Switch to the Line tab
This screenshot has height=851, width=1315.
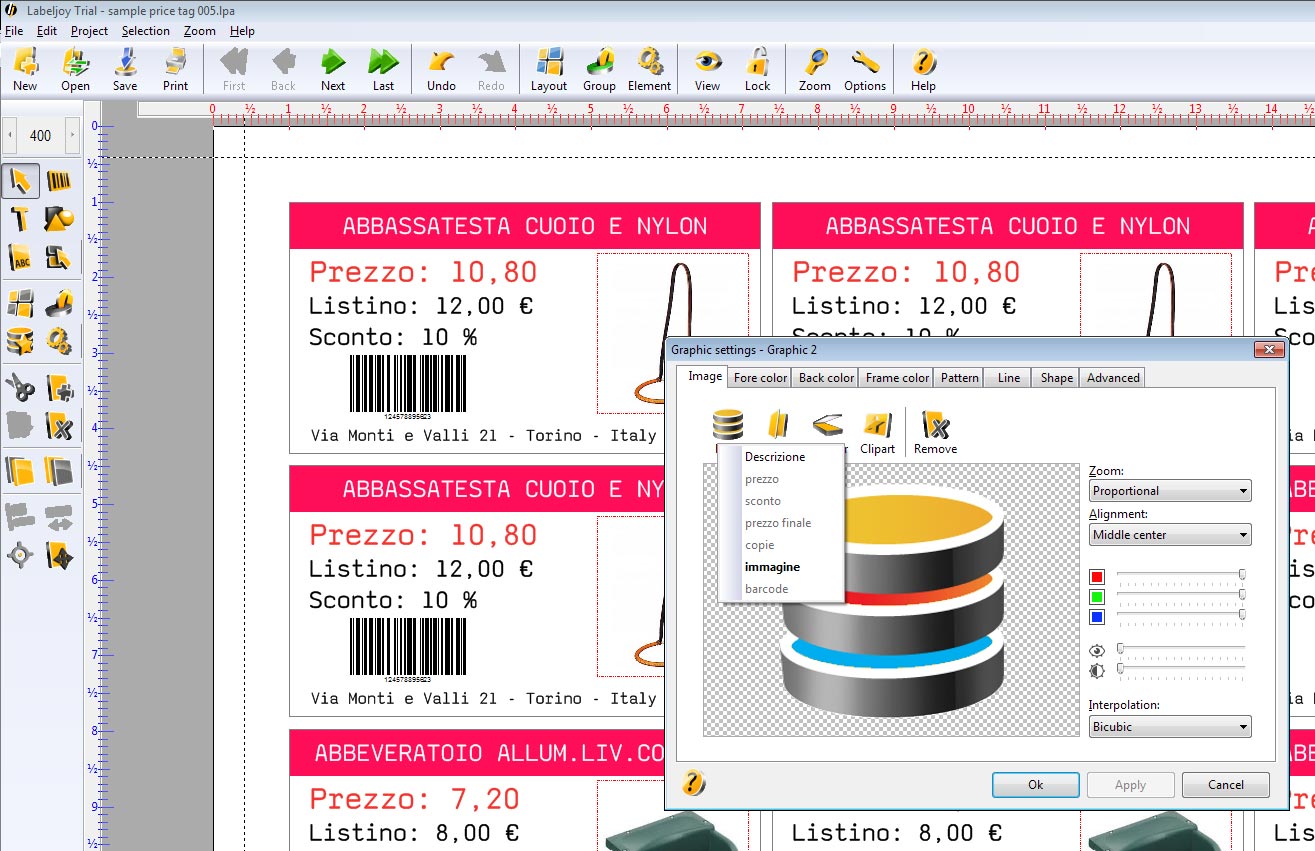[1009, 378]
